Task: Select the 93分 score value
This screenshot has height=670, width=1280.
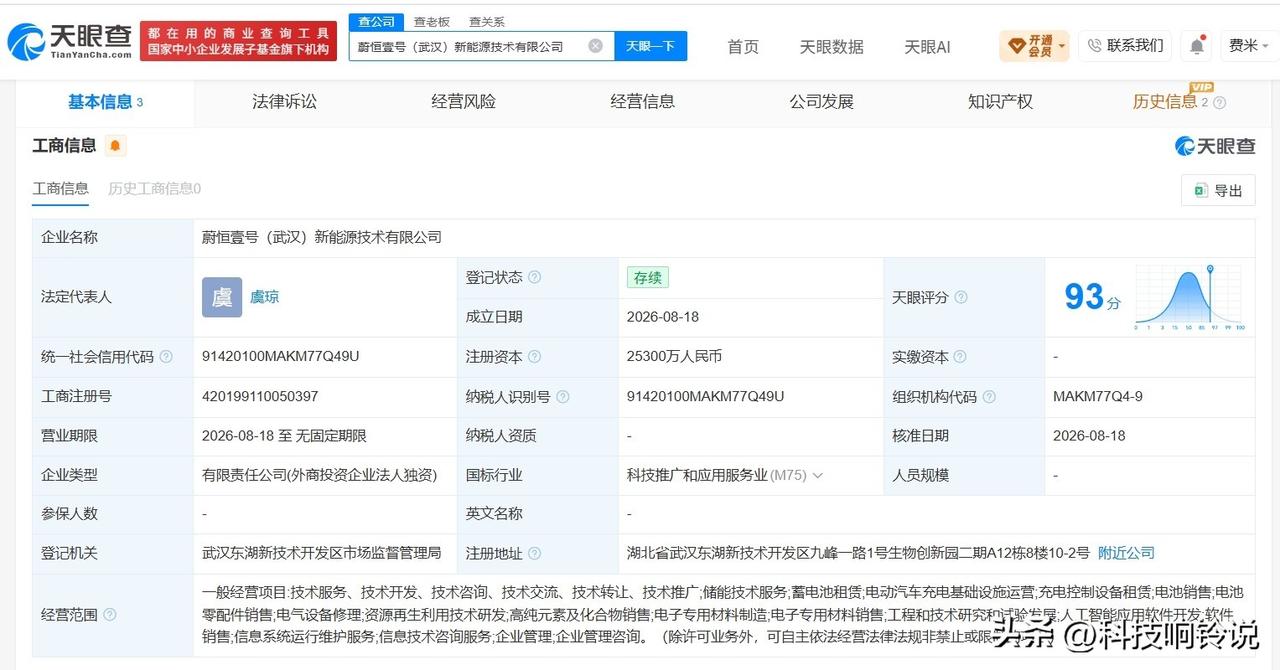Action: 1092,297
